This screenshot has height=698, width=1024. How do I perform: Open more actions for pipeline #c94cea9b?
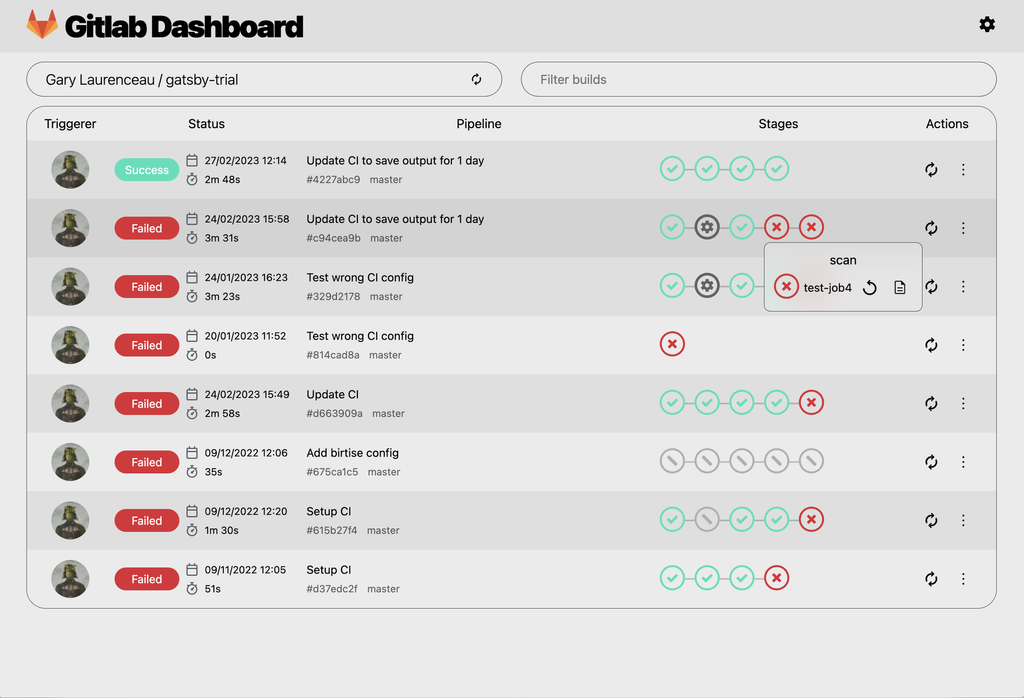(x=963, y=228)
